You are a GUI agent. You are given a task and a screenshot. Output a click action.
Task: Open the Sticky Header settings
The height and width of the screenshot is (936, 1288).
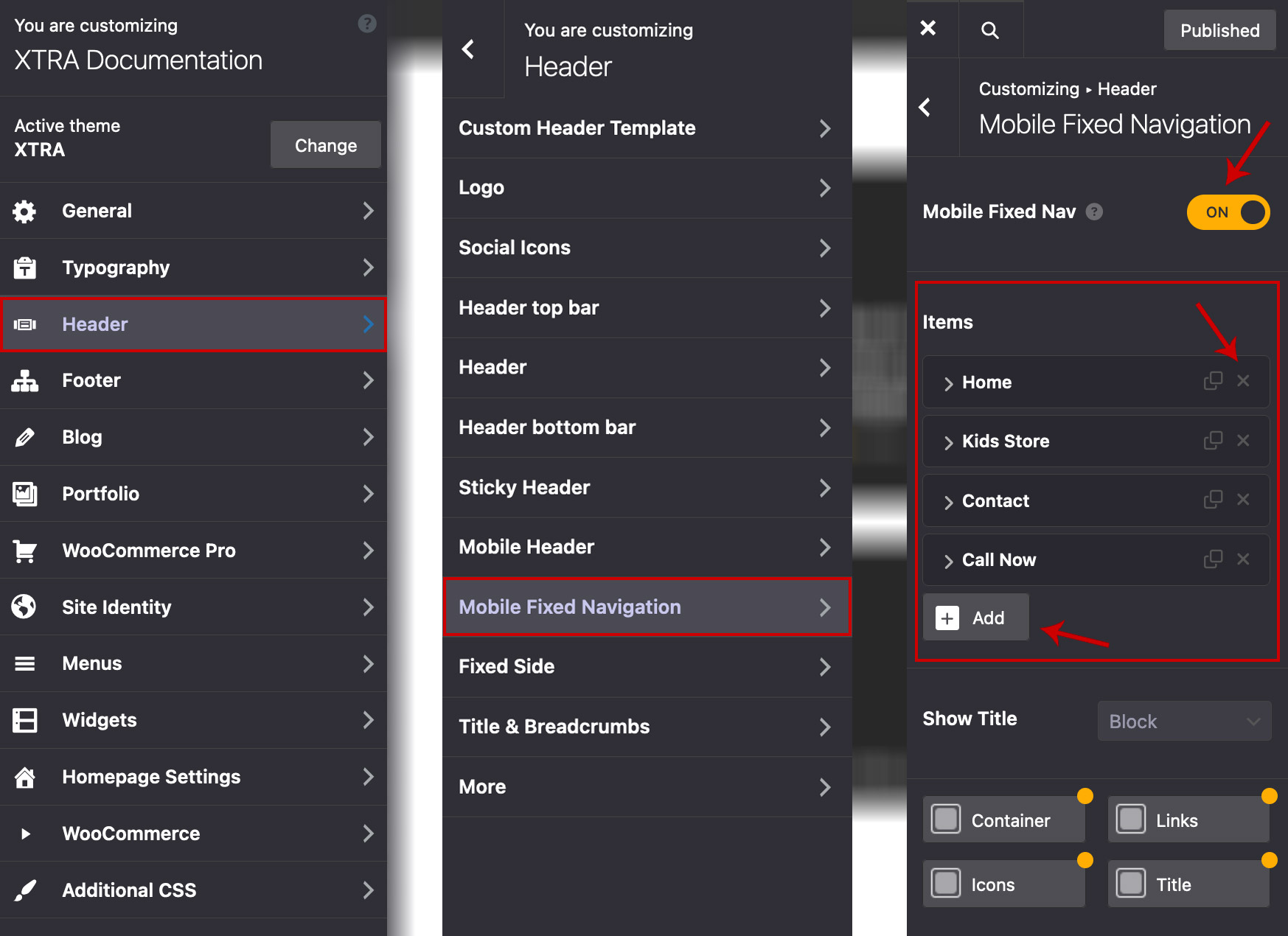[x=647, y=488]
